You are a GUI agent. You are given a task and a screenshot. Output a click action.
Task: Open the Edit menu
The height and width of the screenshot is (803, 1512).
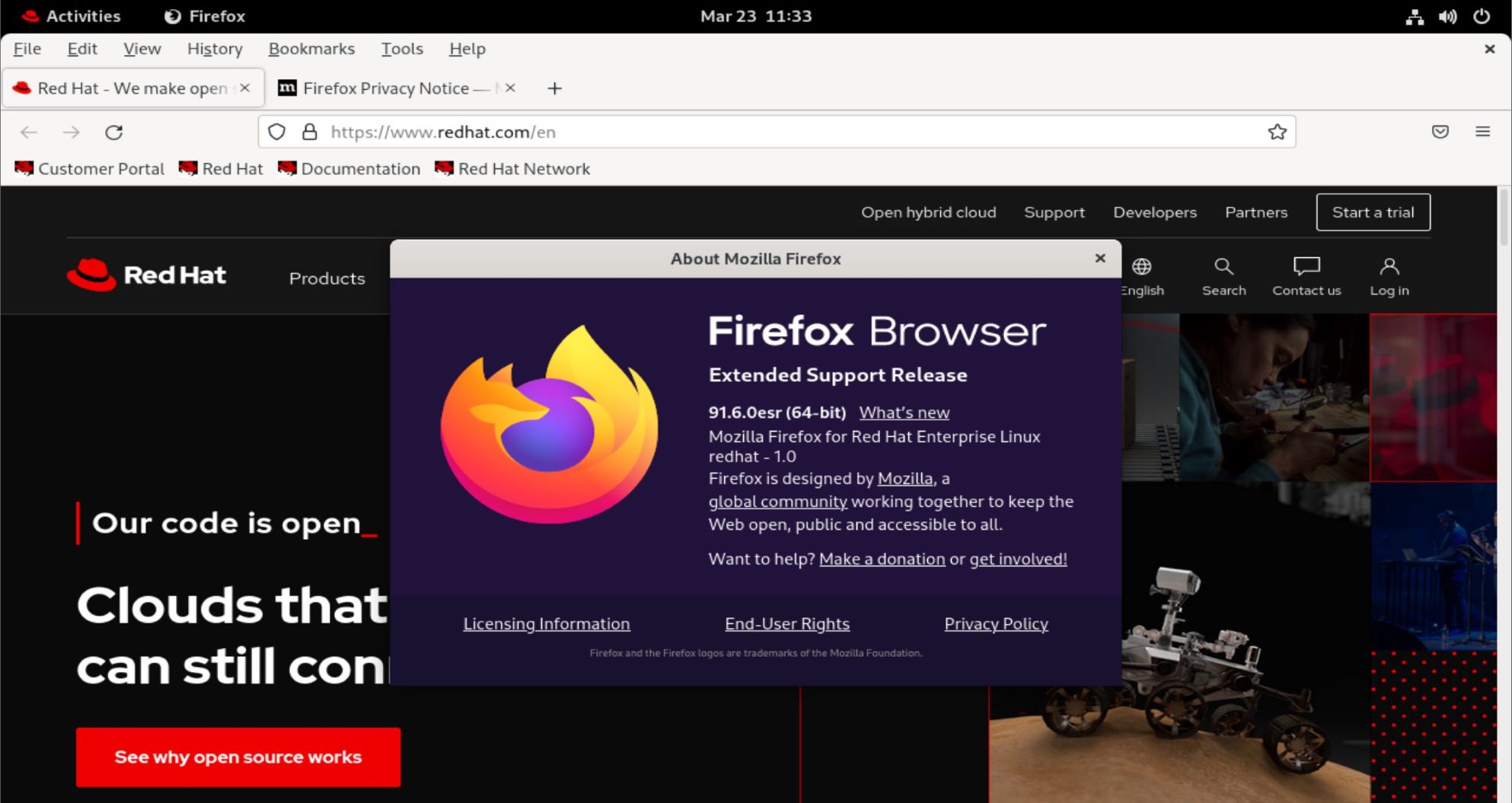click(x=82, y=49)
